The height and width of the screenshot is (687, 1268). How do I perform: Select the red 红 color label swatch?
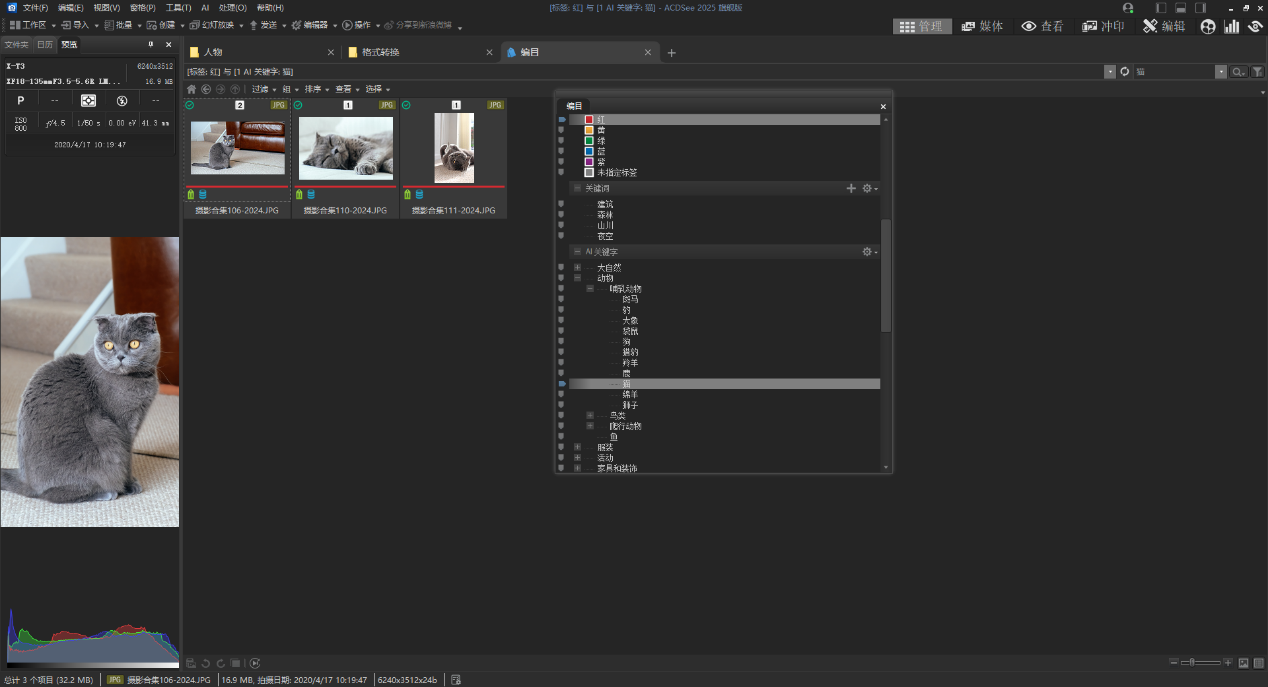click(x=589, y=120)
